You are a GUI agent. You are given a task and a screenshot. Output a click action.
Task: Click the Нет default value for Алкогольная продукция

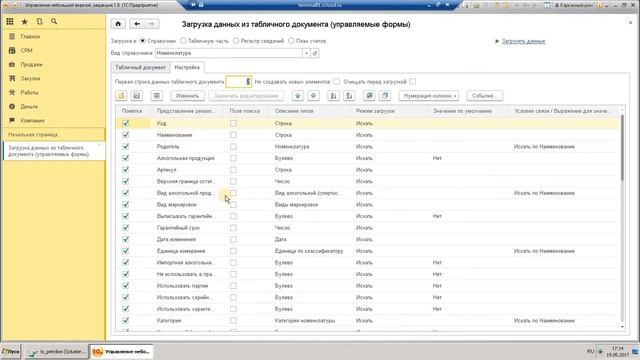[437, 158]
